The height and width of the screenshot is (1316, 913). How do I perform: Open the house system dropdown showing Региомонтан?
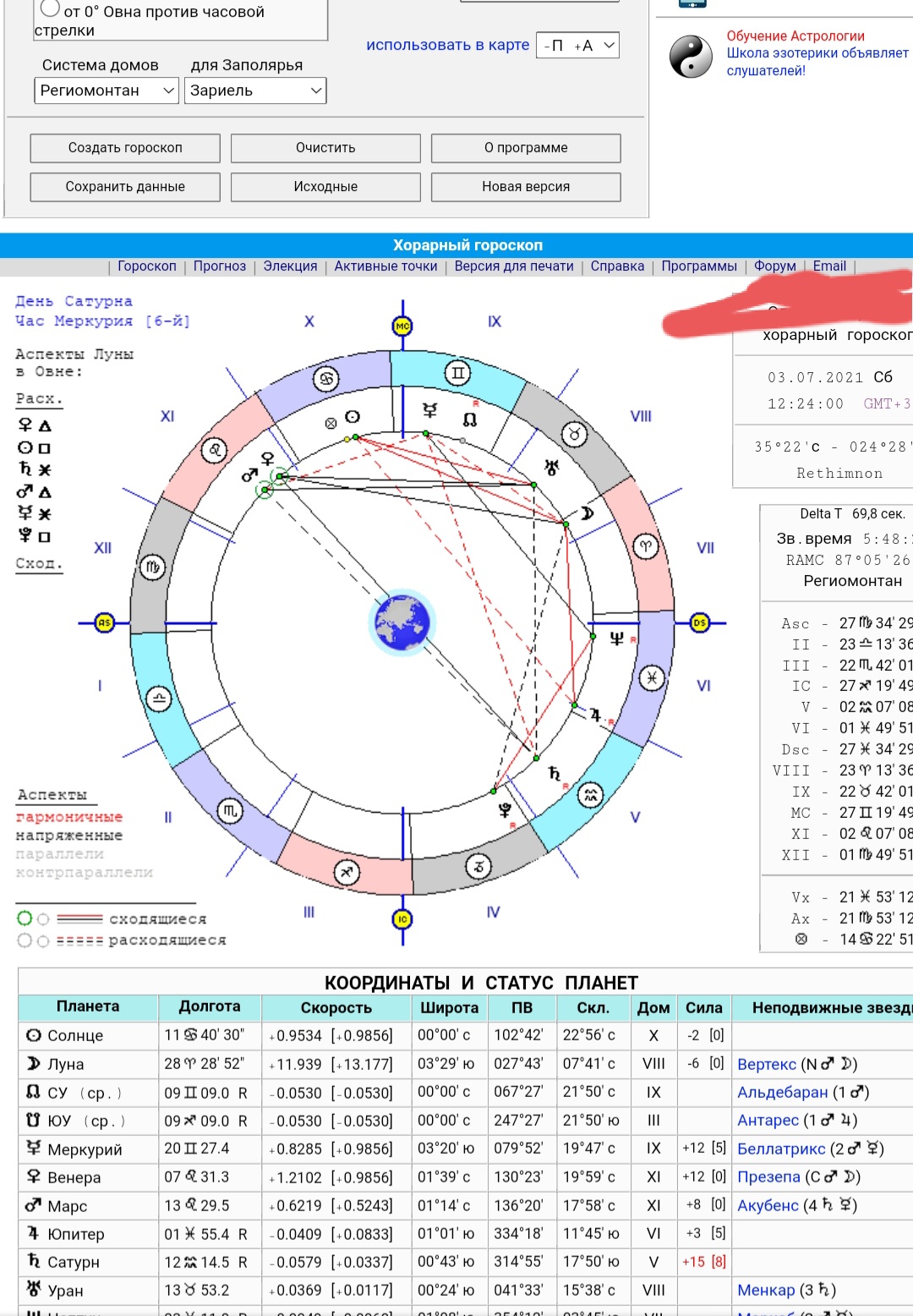(107, 90)
